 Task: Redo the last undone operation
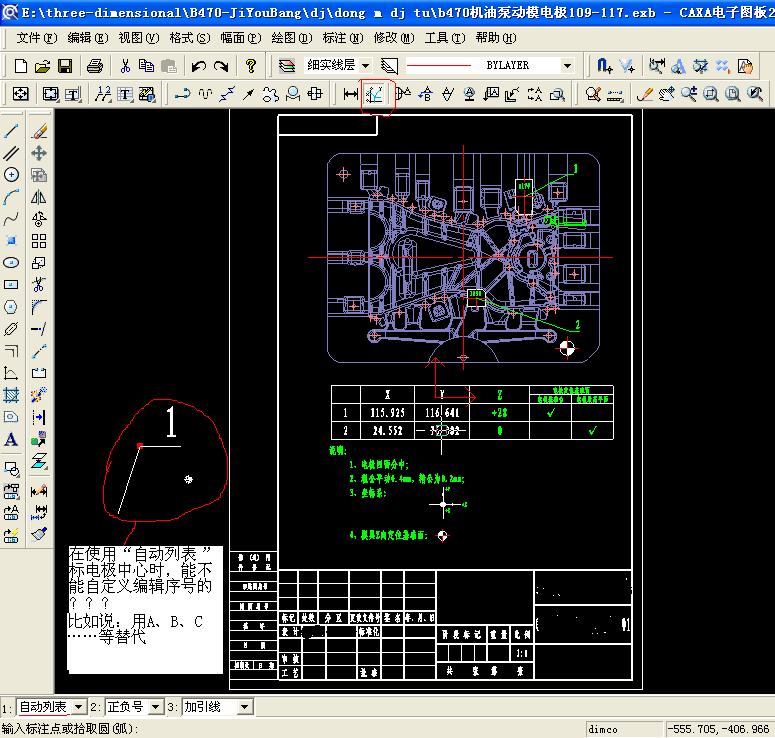(x=221, y=66)
